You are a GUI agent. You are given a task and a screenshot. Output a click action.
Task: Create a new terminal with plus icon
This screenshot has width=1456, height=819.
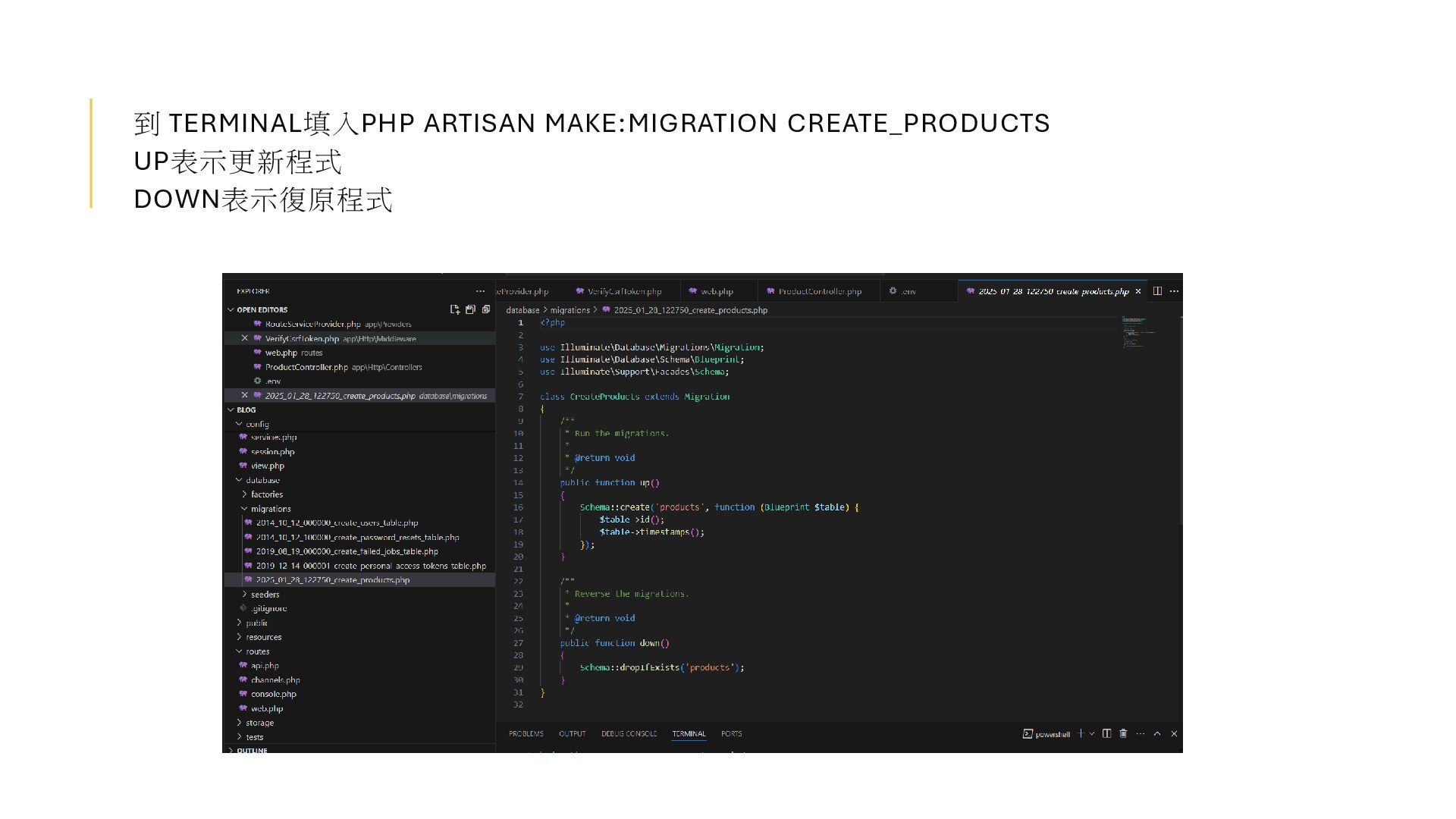(1081, 733)
